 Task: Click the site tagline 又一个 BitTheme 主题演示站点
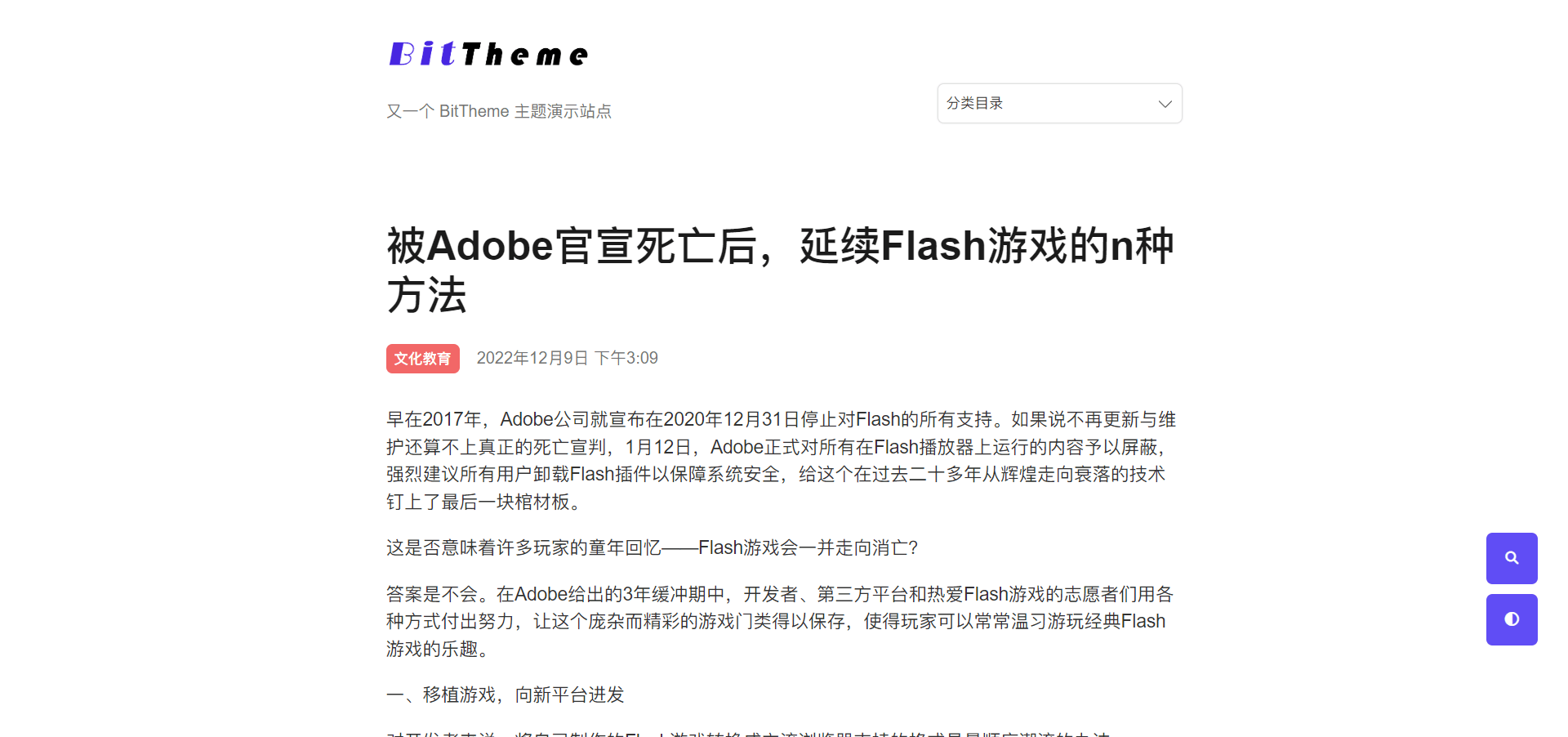click(498, 111)
